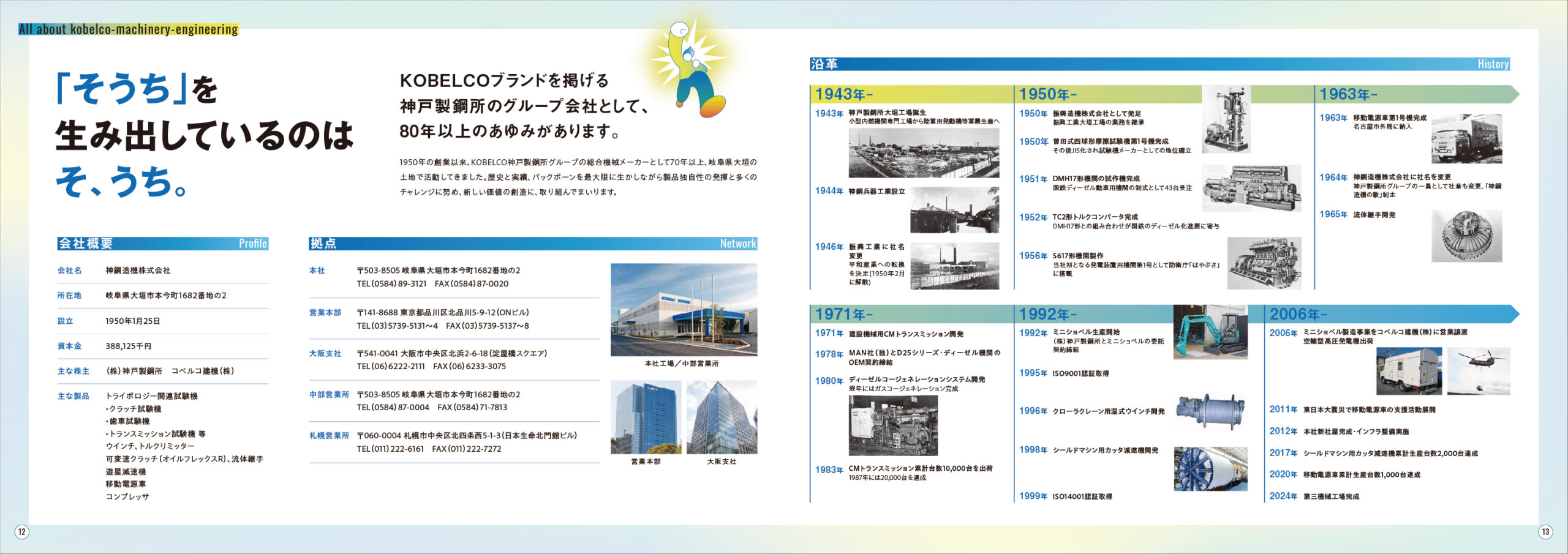Jump to the 1943年 timeline header
This screenshot has height=554, width=1568.
pyautogui.click(x=843, y=94)
